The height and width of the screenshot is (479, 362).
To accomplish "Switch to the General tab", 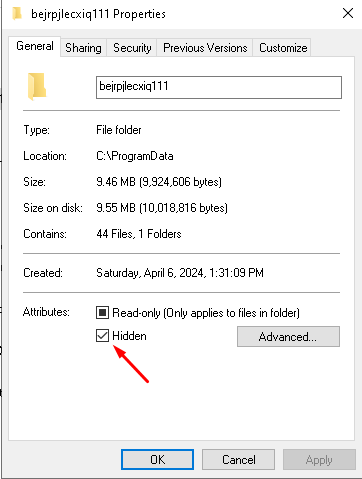I will 35,46.
